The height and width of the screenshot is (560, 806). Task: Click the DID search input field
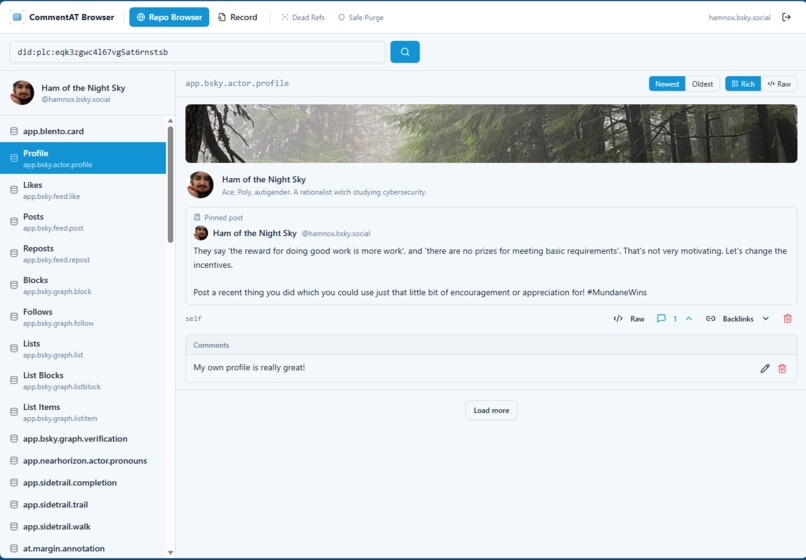coord(197,52)
